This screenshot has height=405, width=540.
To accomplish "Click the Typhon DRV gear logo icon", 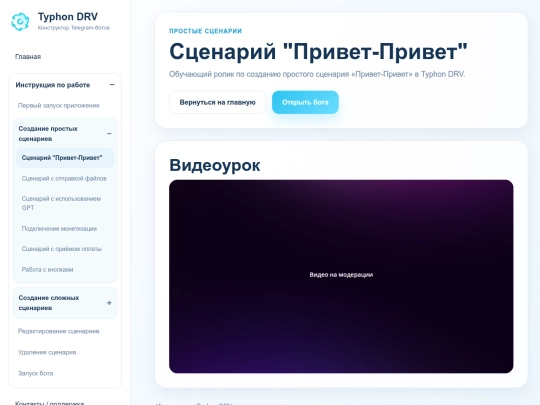I will coord(20,21).
